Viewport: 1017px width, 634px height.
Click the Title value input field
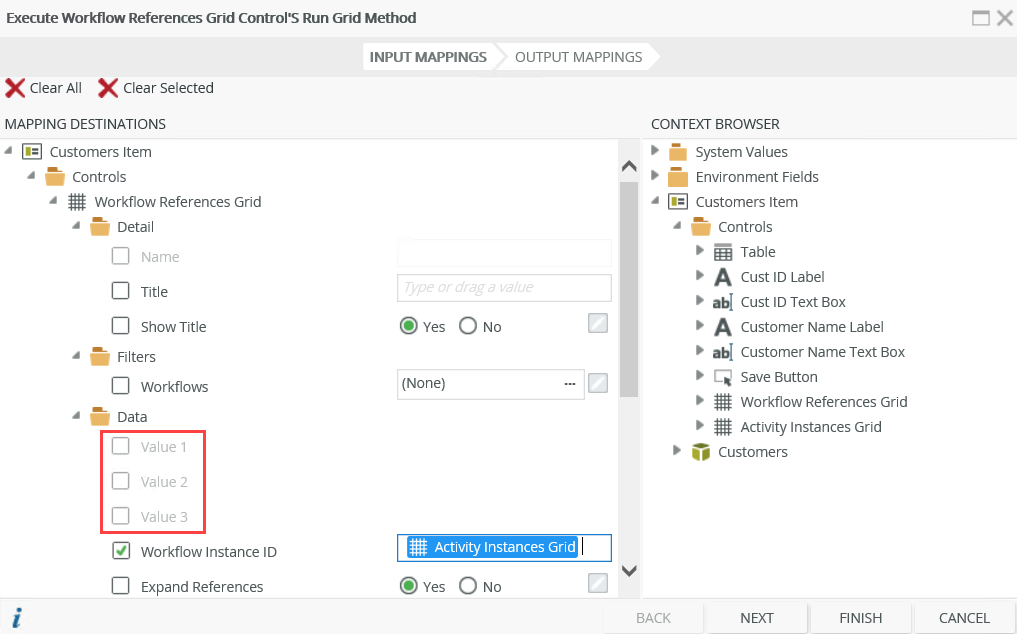point(504,288)
